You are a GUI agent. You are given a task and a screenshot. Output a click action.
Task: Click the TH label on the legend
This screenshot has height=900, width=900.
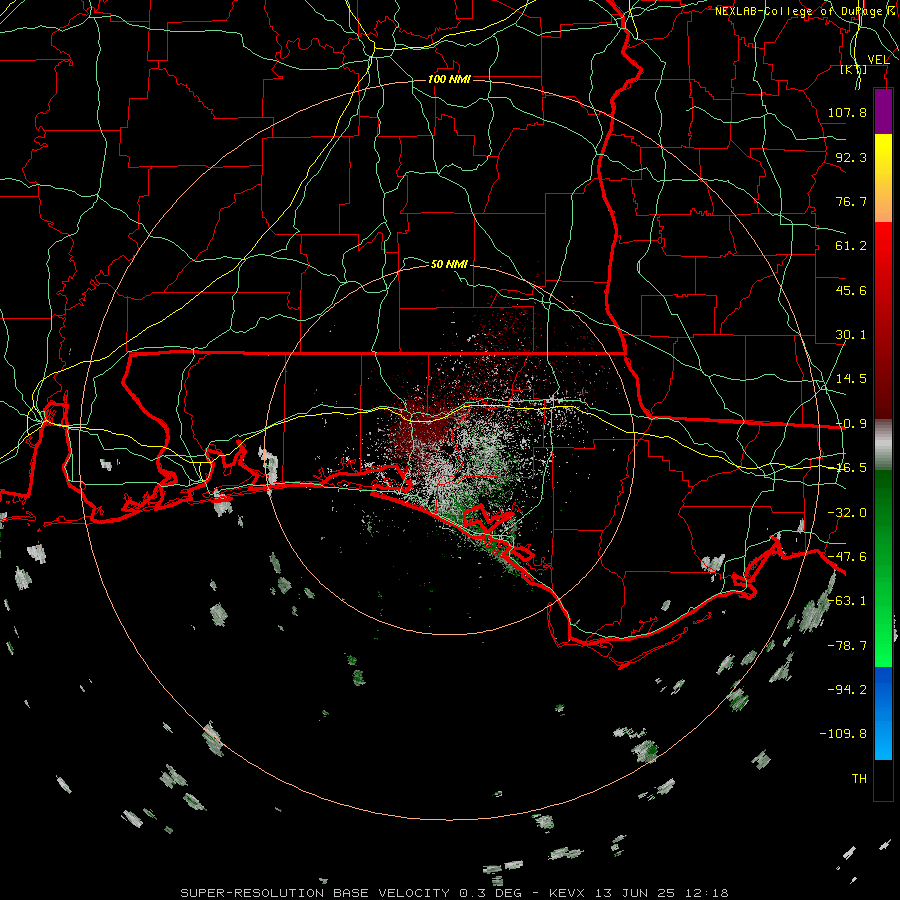tap(859, 779)
